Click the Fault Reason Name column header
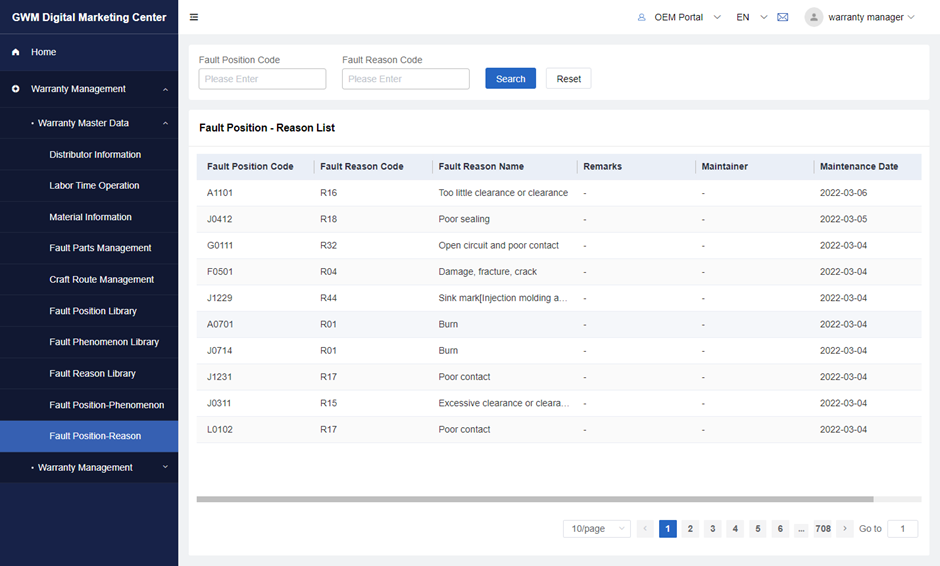Viewport: 940px width, 566px height. pyautogui.click(x=481, y=166)
